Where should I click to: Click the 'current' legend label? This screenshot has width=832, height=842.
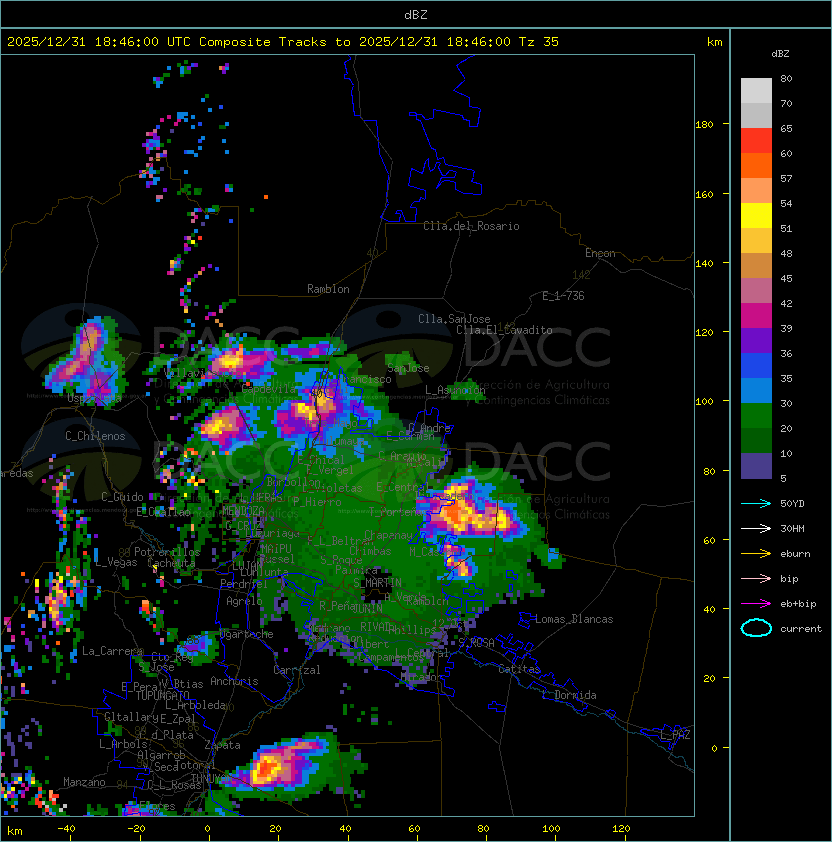point(801,629)
